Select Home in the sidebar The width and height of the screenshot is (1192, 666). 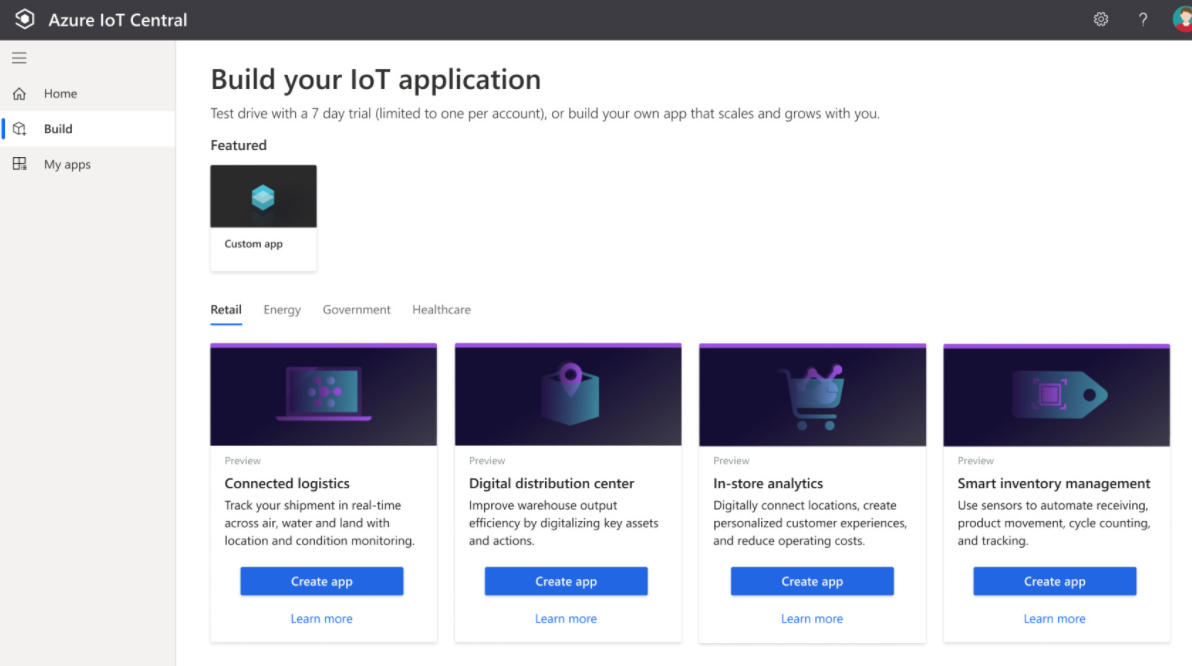(60, 93)
